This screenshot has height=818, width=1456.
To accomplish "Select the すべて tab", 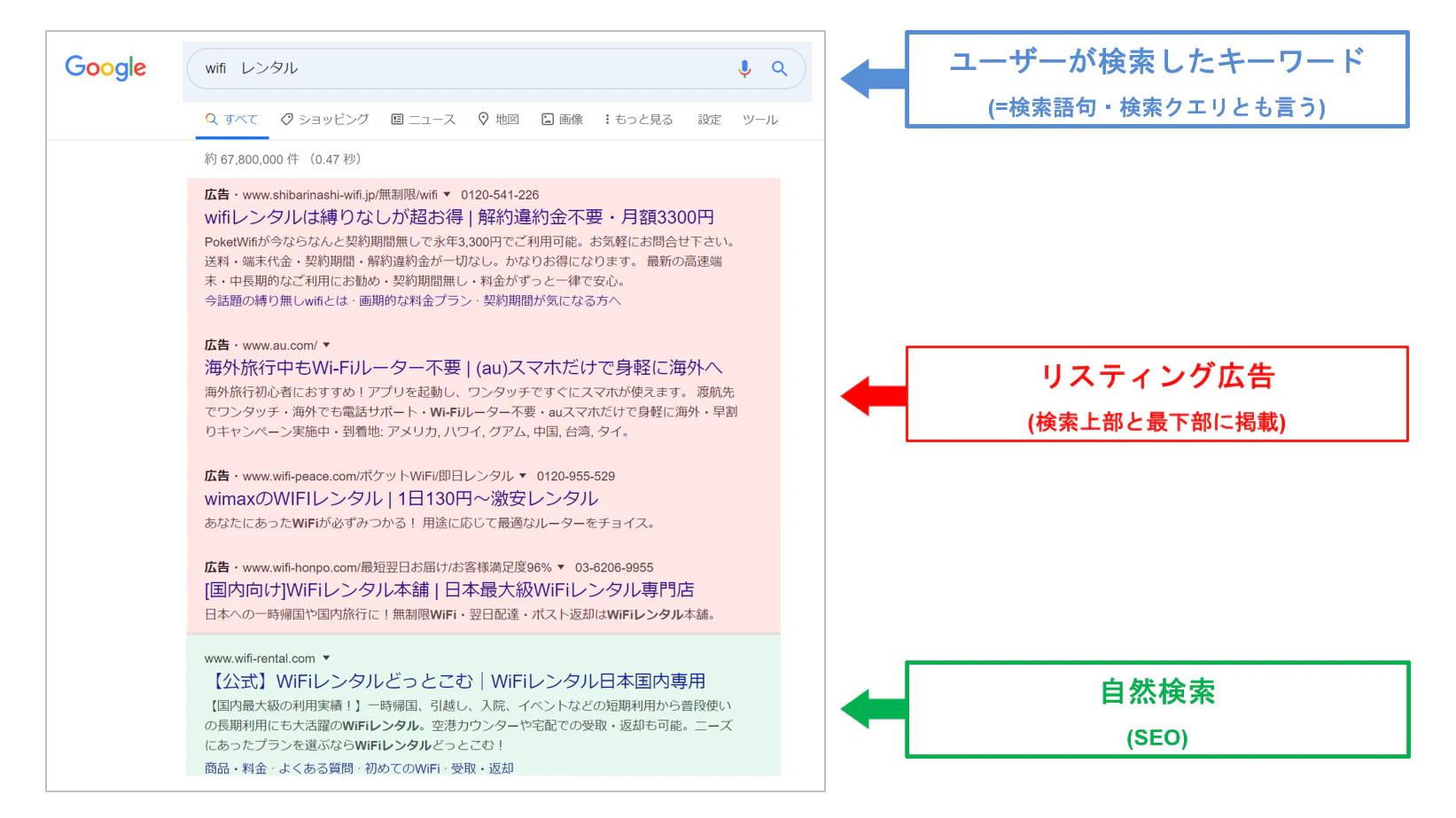I will [231, 120].
